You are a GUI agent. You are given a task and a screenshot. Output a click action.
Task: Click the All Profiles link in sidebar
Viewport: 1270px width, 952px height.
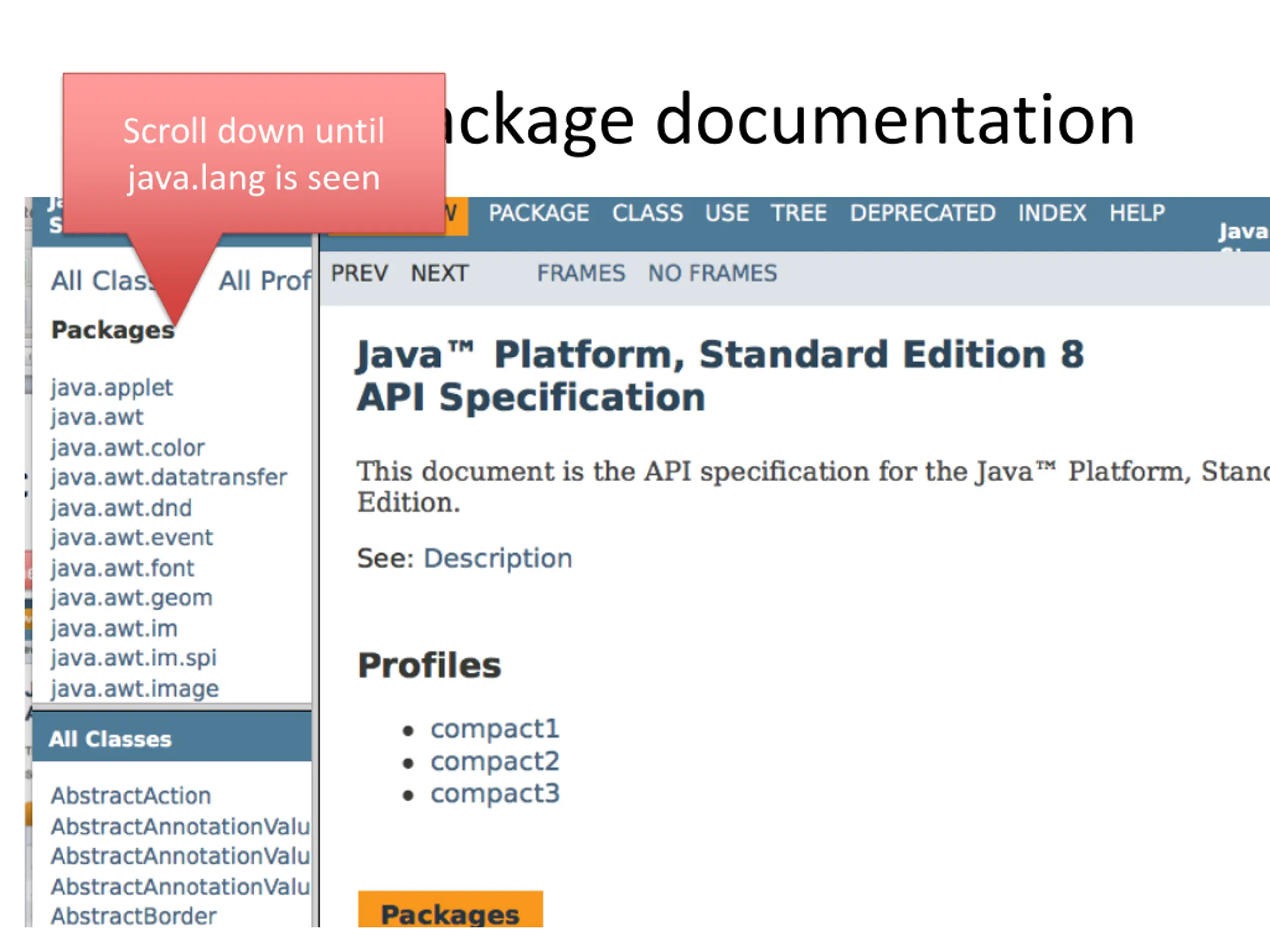pyautogui.click(x=265, y=281)
